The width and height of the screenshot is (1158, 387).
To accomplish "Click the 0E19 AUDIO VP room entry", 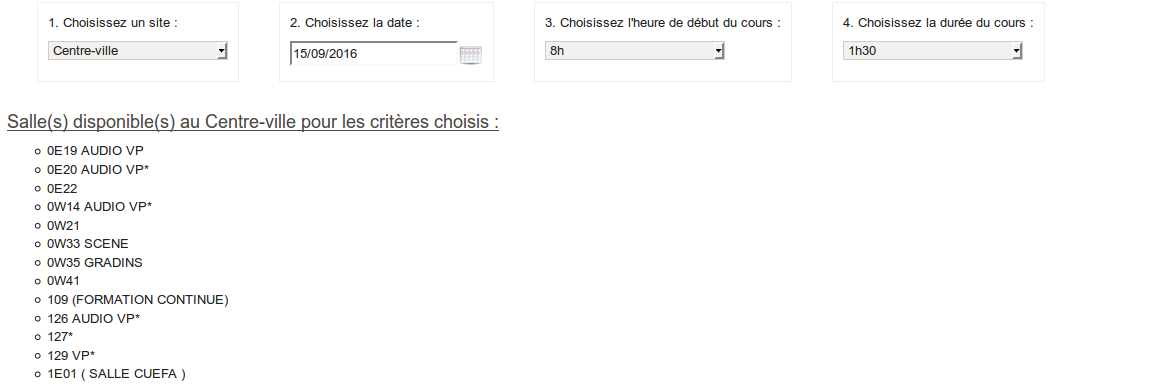I will (95, 151).
